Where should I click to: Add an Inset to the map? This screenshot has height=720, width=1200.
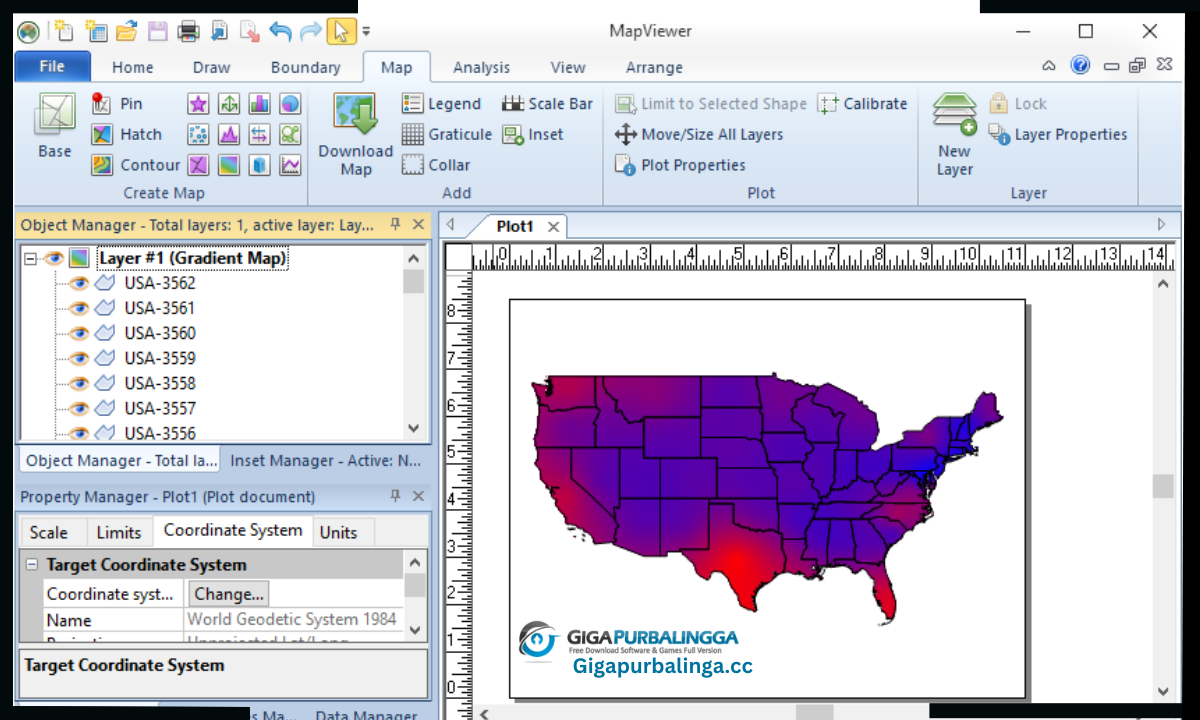pyautogui.click(x=533, y=134)
